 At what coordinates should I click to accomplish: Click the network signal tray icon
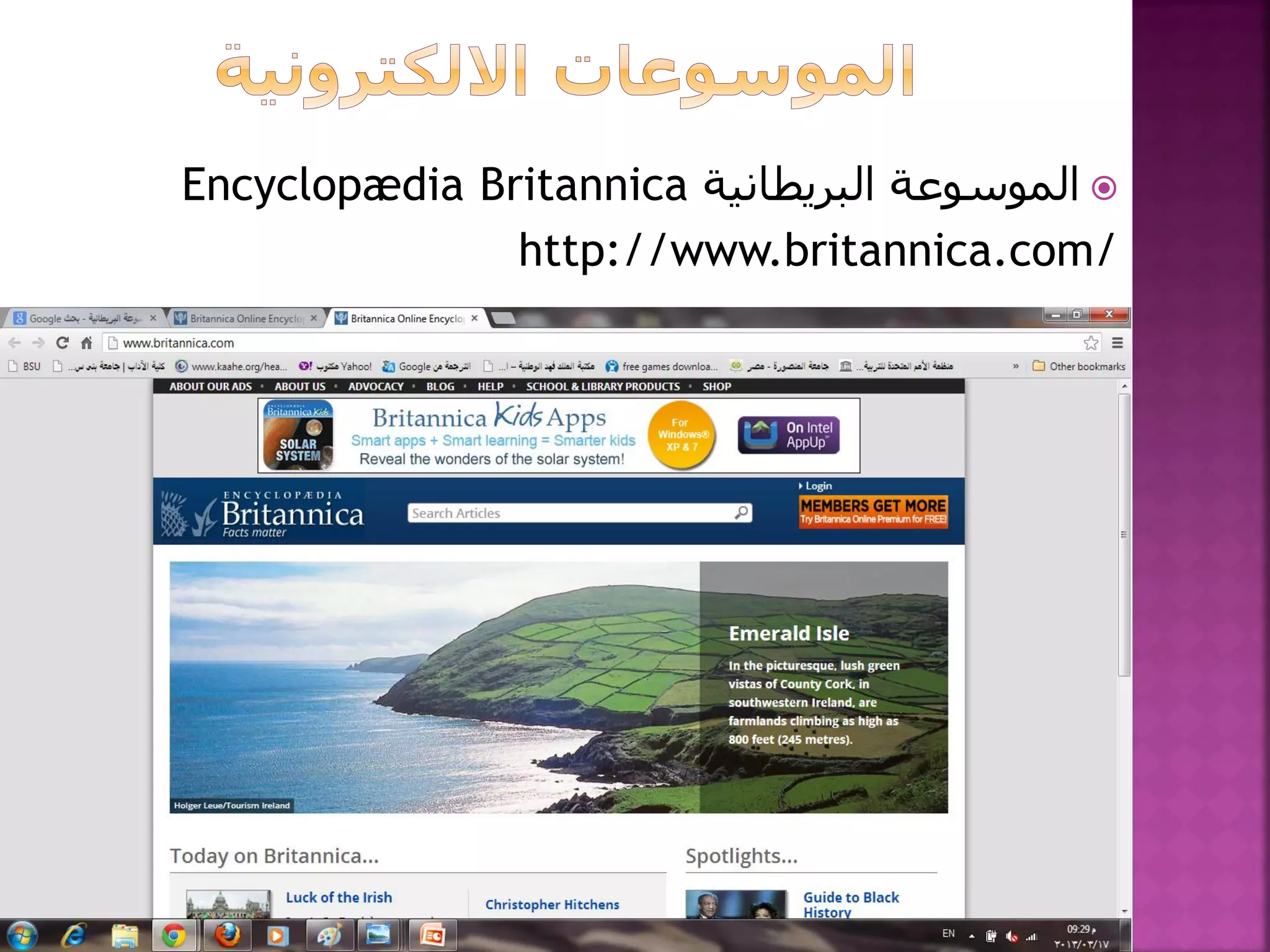click(1031, 937)
